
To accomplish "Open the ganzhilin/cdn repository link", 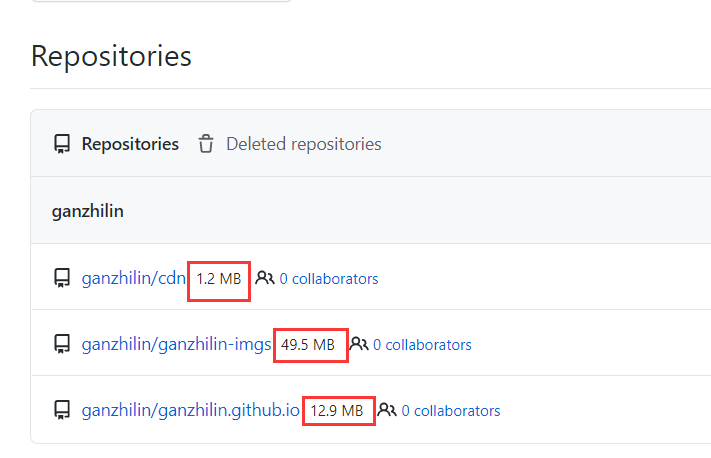I will pos(133,278).
